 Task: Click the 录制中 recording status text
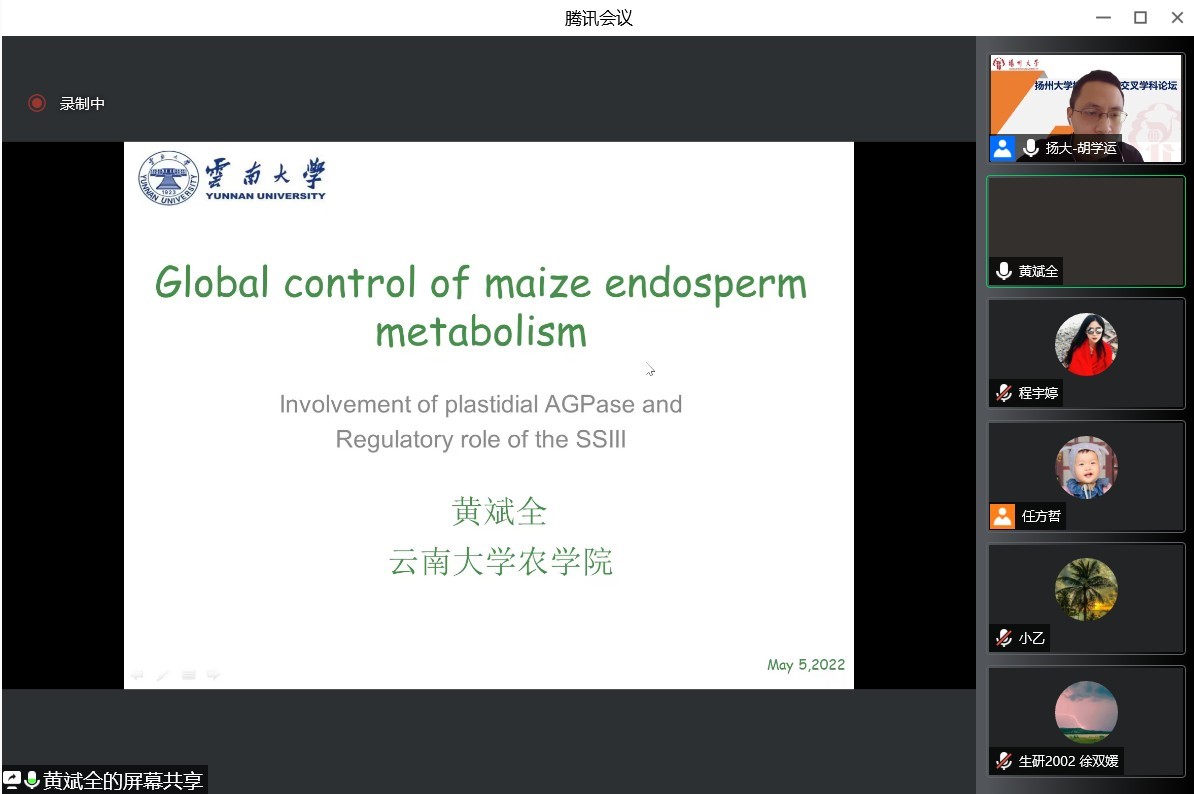(x=82, y=103)
